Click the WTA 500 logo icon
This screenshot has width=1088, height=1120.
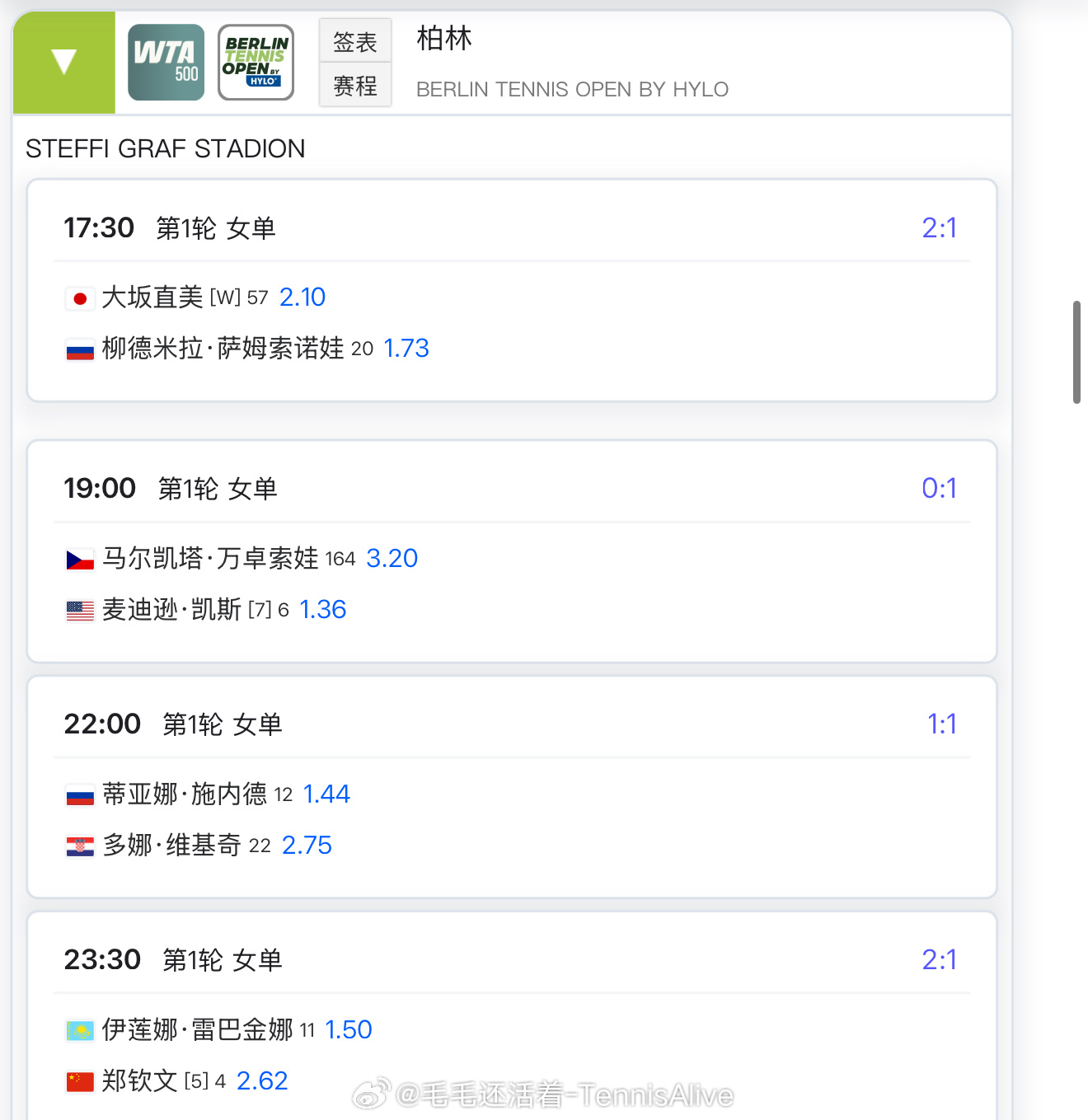pos(166,63)
